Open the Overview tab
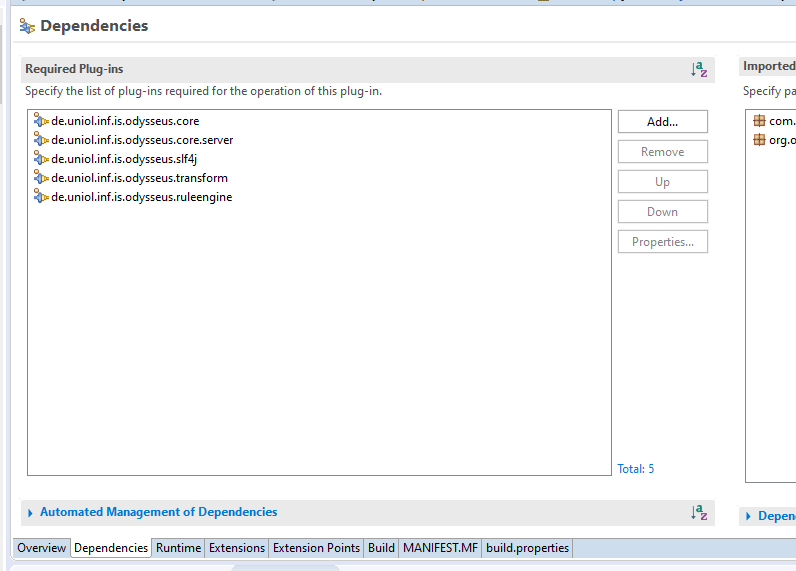796x571 pixels. (41, 548)
